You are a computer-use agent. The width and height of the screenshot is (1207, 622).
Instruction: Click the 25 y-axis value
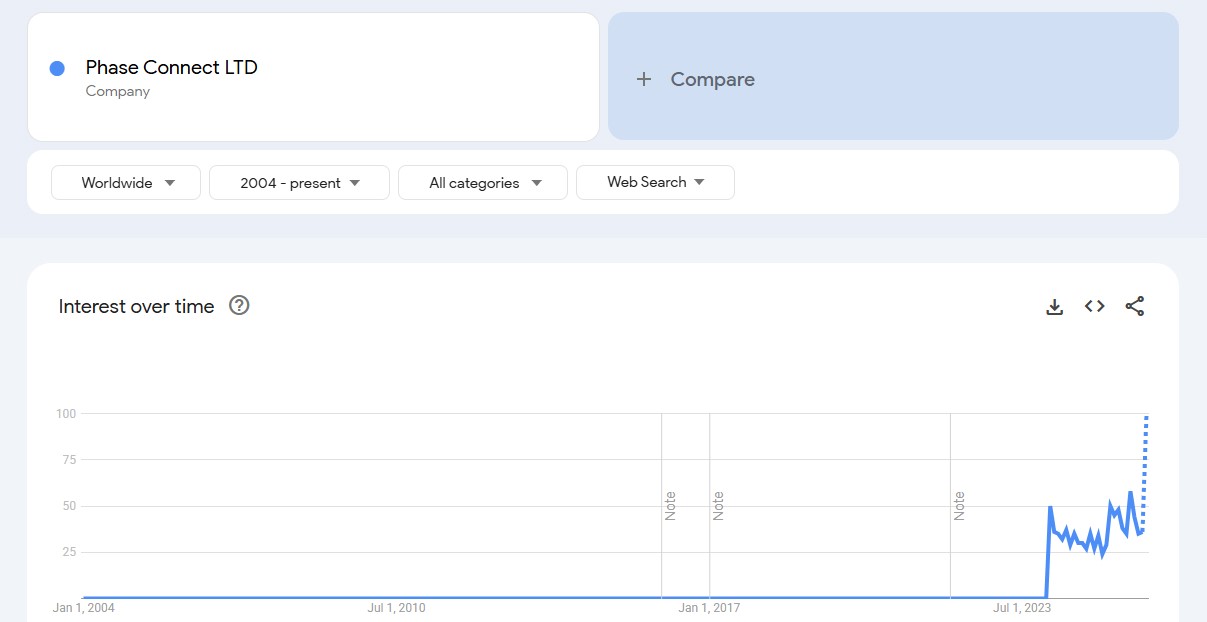pyautogui.click(x=69, y=552)
